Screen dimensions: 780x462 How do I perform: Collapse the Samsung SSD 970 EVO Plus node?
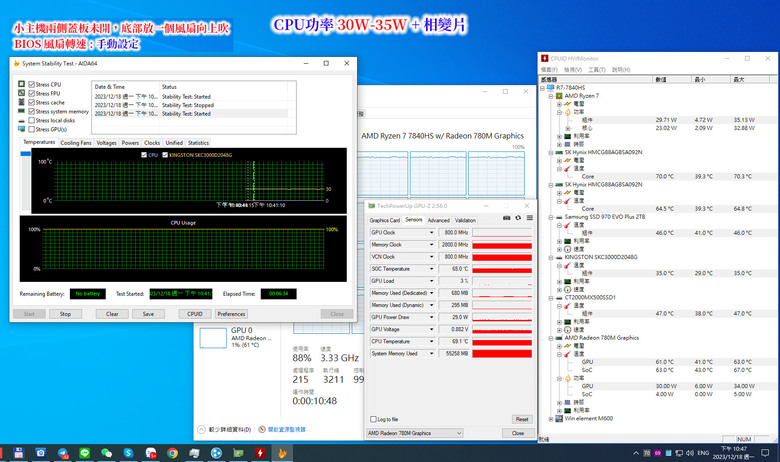pos(551,216)
